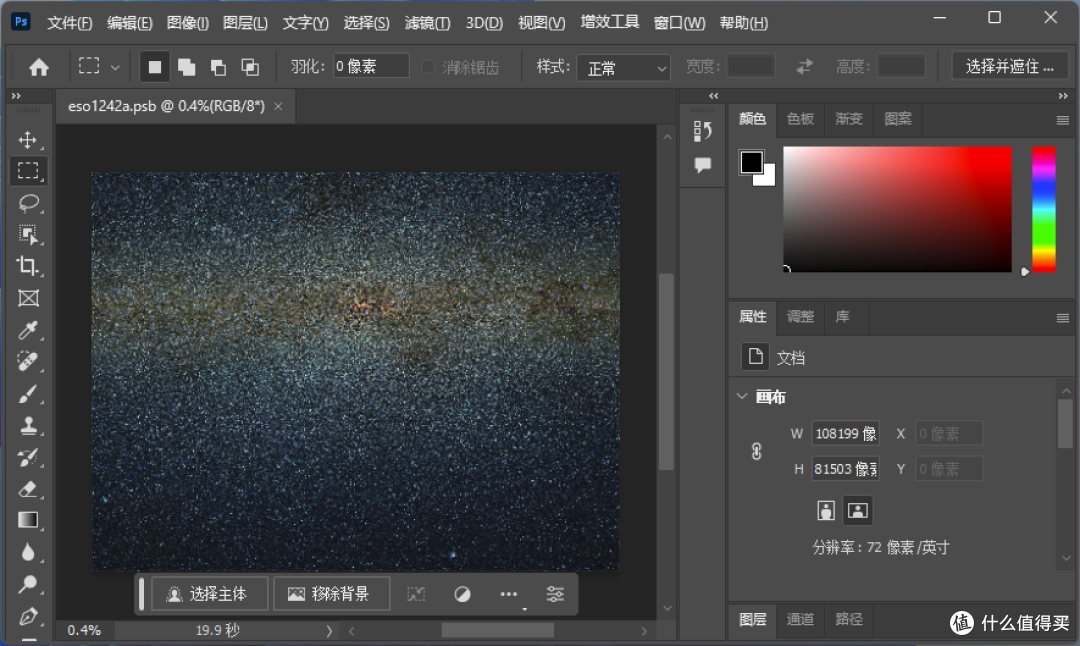
Task: Select the Object Selection tool
Action: coord(28,235)
